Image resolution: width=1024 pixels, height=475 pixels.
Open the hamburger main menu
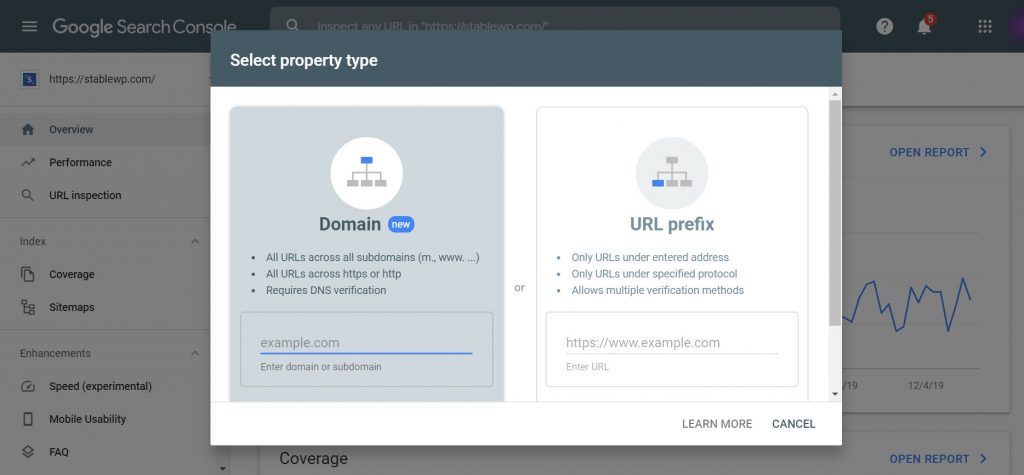[x=29, y=26]
